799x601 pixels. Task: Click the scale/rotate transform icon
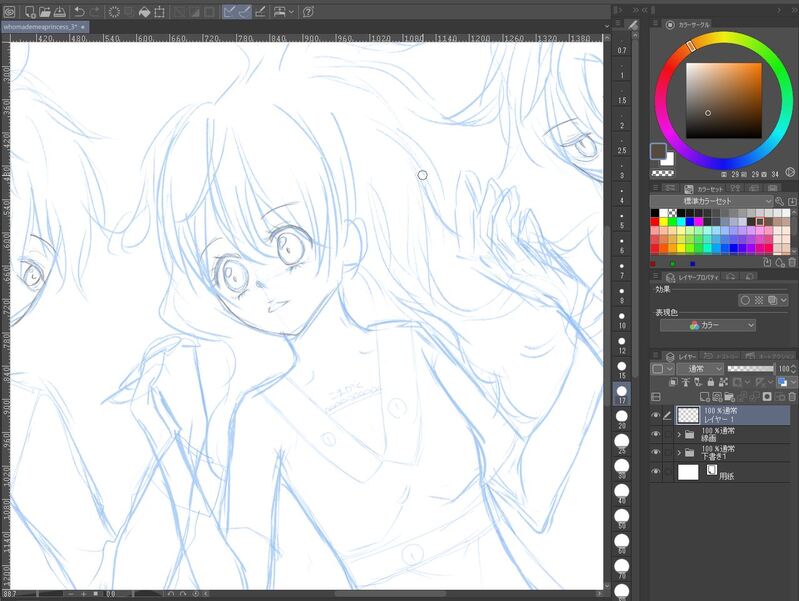(x=159, y=11)
